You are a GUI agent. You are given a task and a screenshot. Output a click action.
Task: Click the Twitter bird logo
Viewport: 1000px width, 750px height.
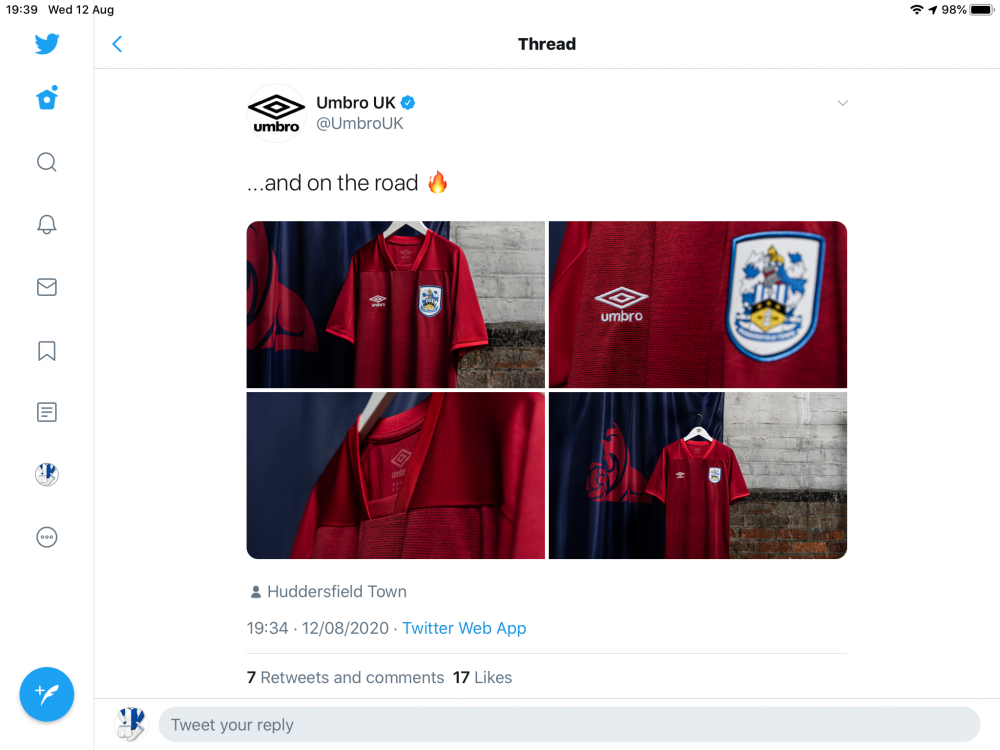(x=47, y=44)
